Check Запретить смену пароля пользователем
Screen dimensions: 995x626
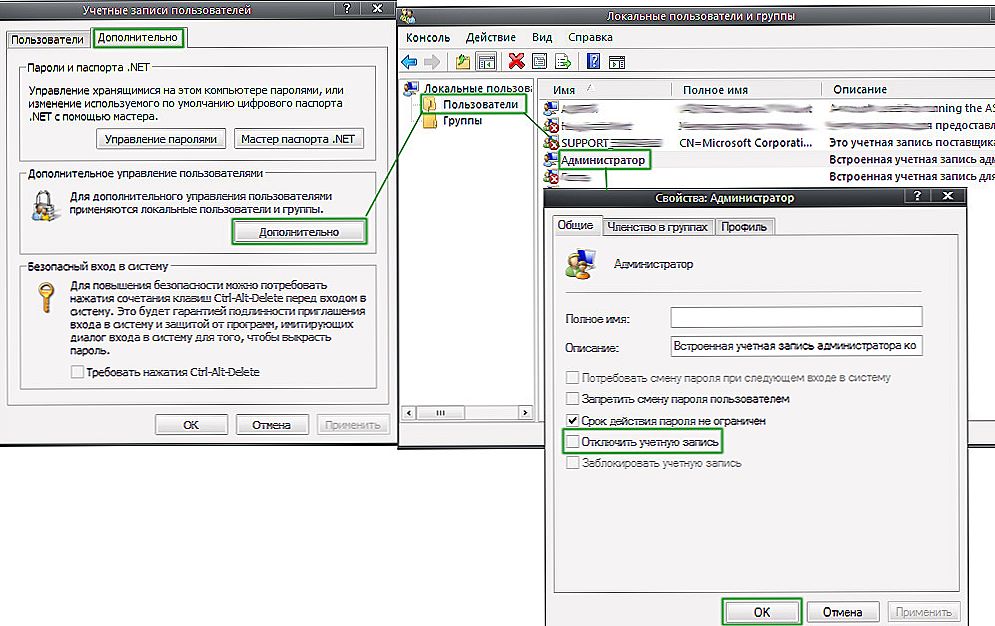[572, 399]
